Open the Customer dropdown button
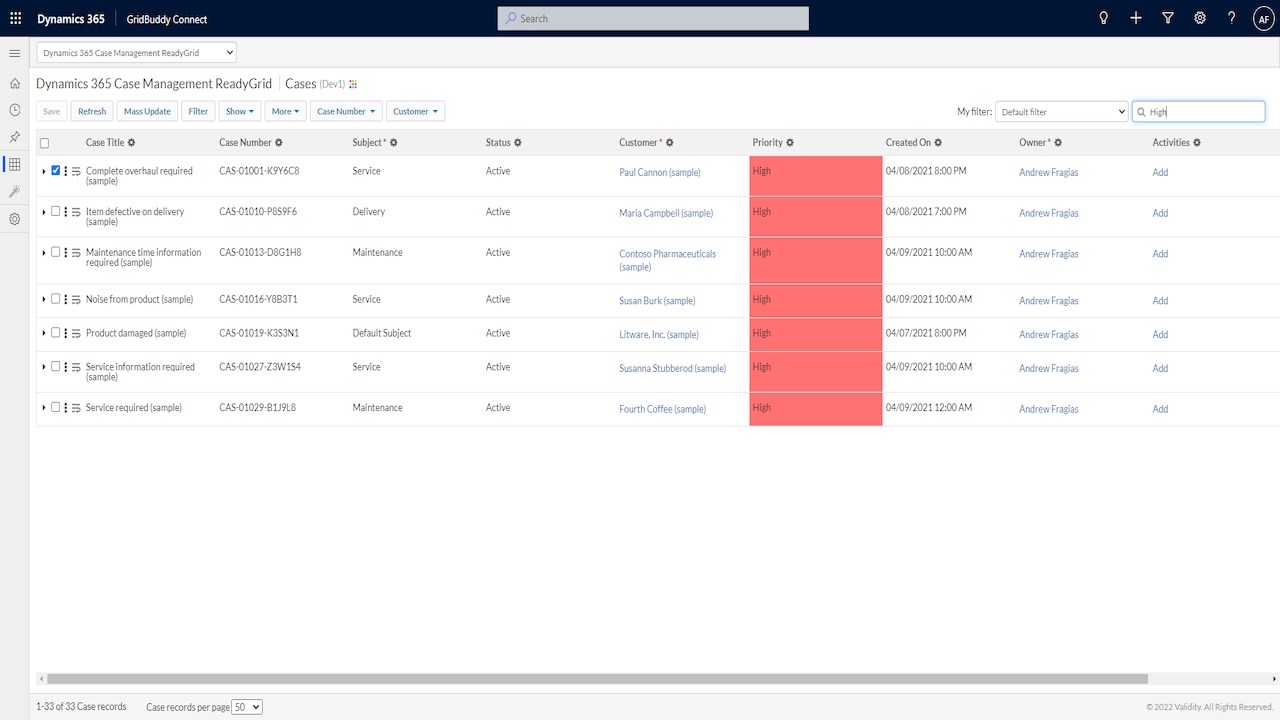 pyautogui.click(x=416, y=111)
